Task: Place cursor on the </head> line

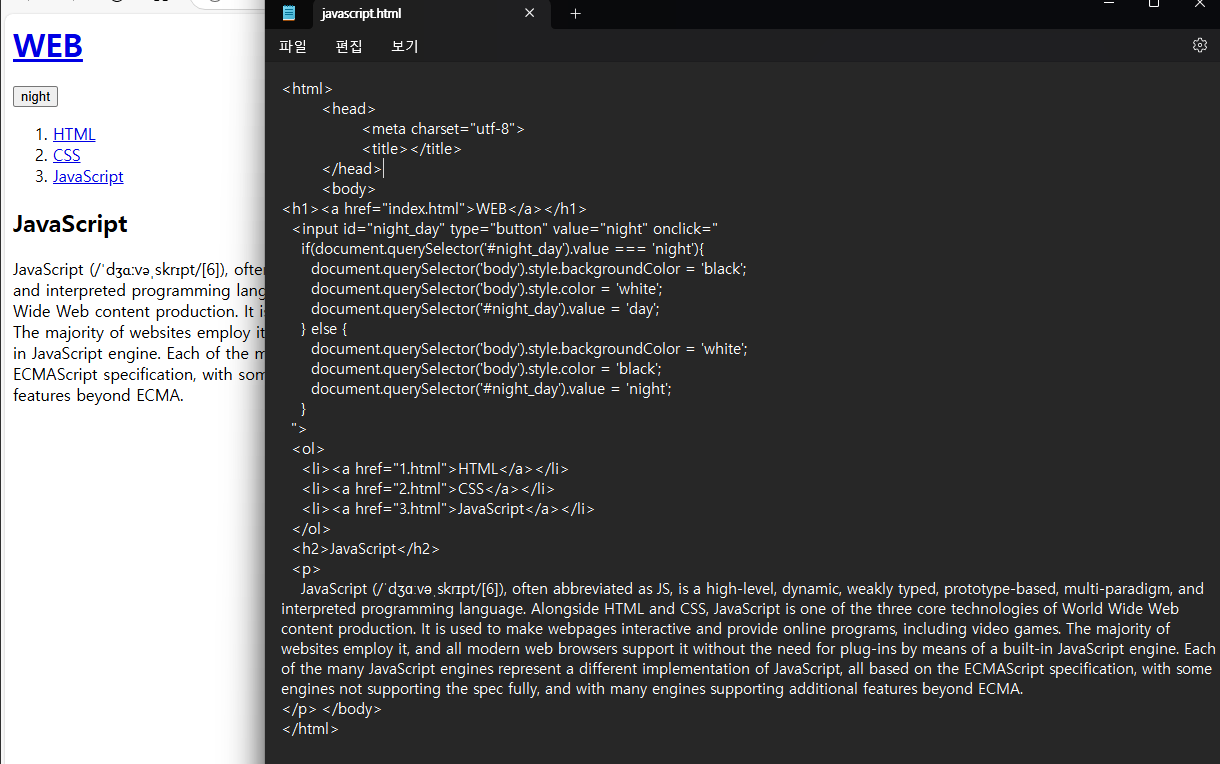Action: [x=352, y=169]
